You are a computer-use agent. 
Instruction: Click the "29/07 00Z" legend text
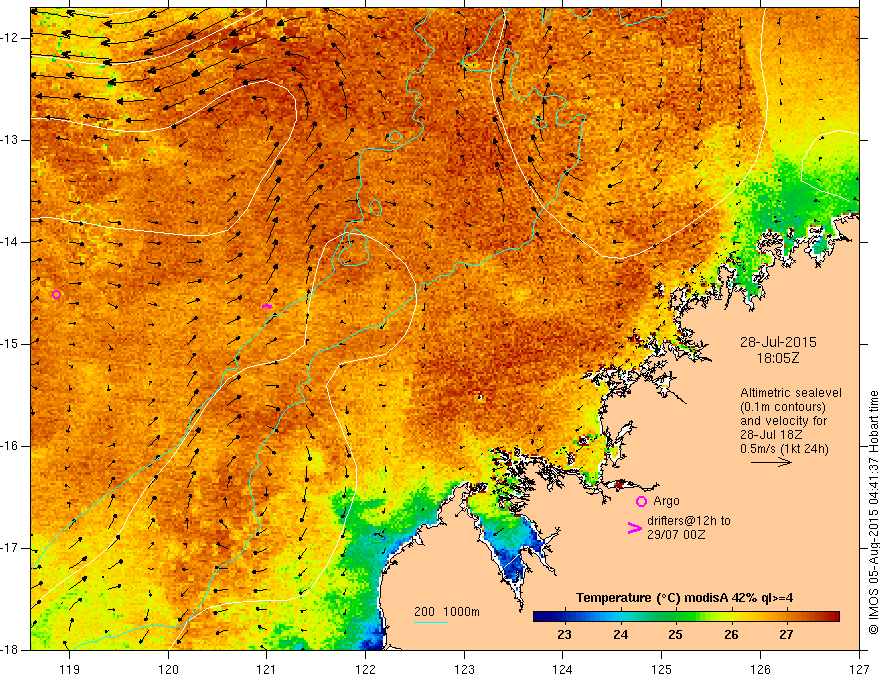(676, 535)
